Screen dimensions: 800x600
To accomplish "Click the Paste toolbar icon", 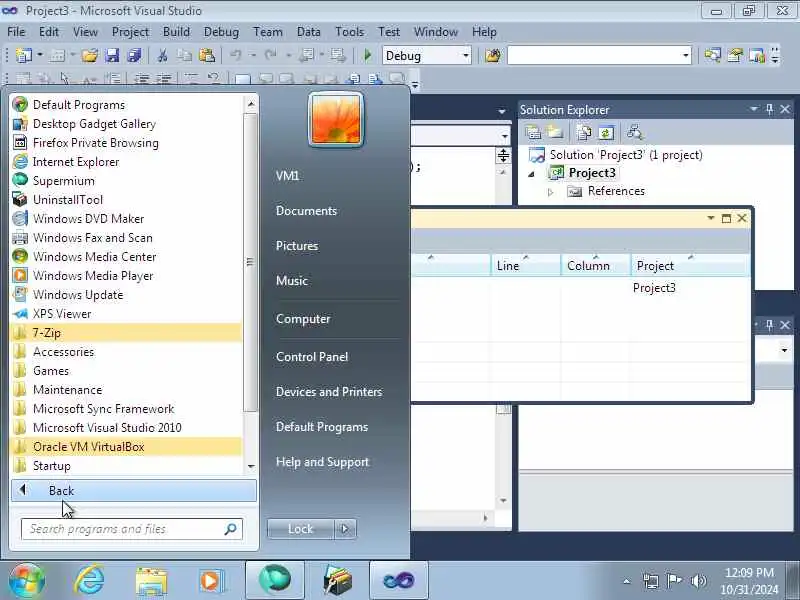I will [x=207, y=55].
